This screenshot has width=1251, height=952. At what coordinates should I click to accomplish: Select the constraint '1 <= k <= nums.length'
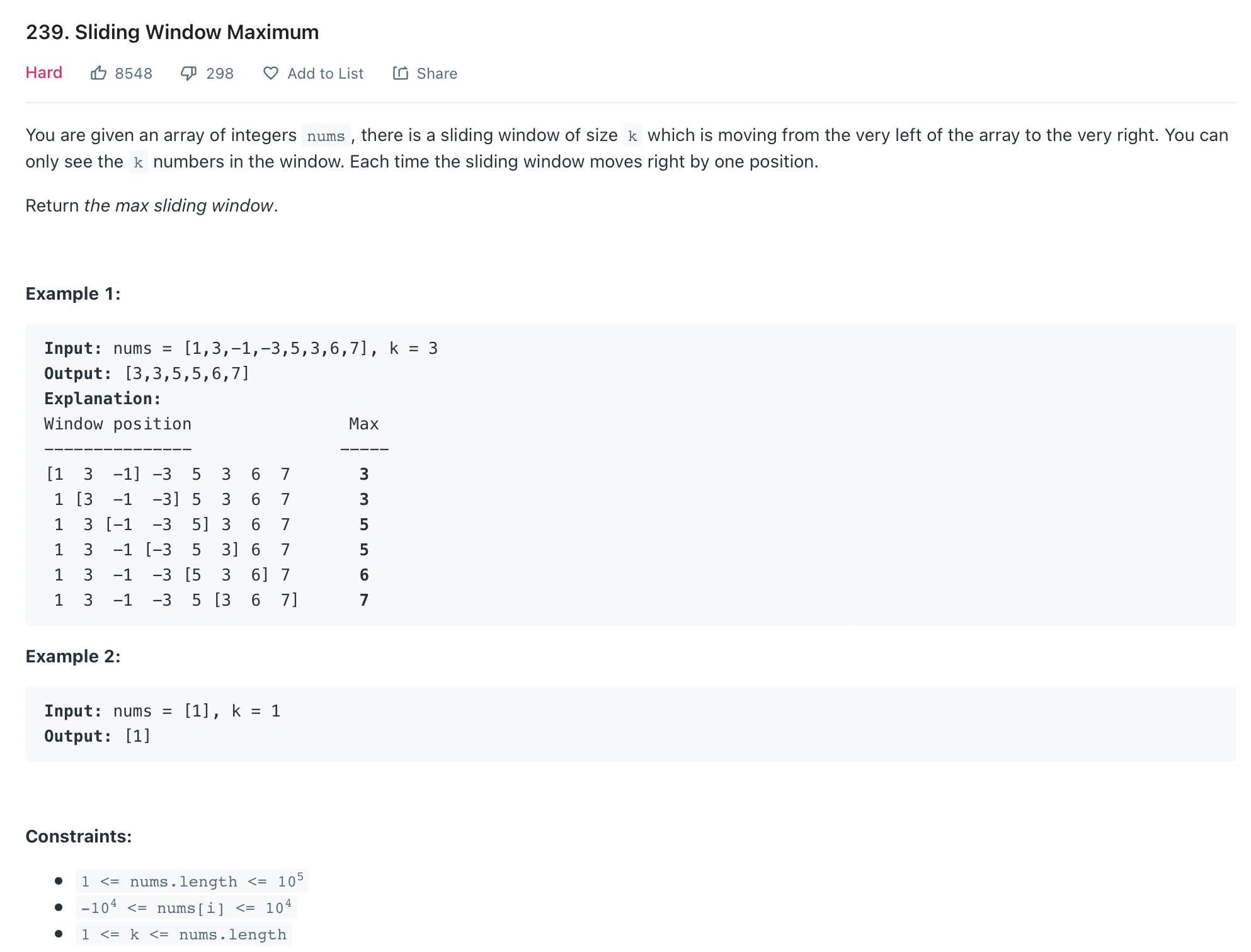coord(182,934)
